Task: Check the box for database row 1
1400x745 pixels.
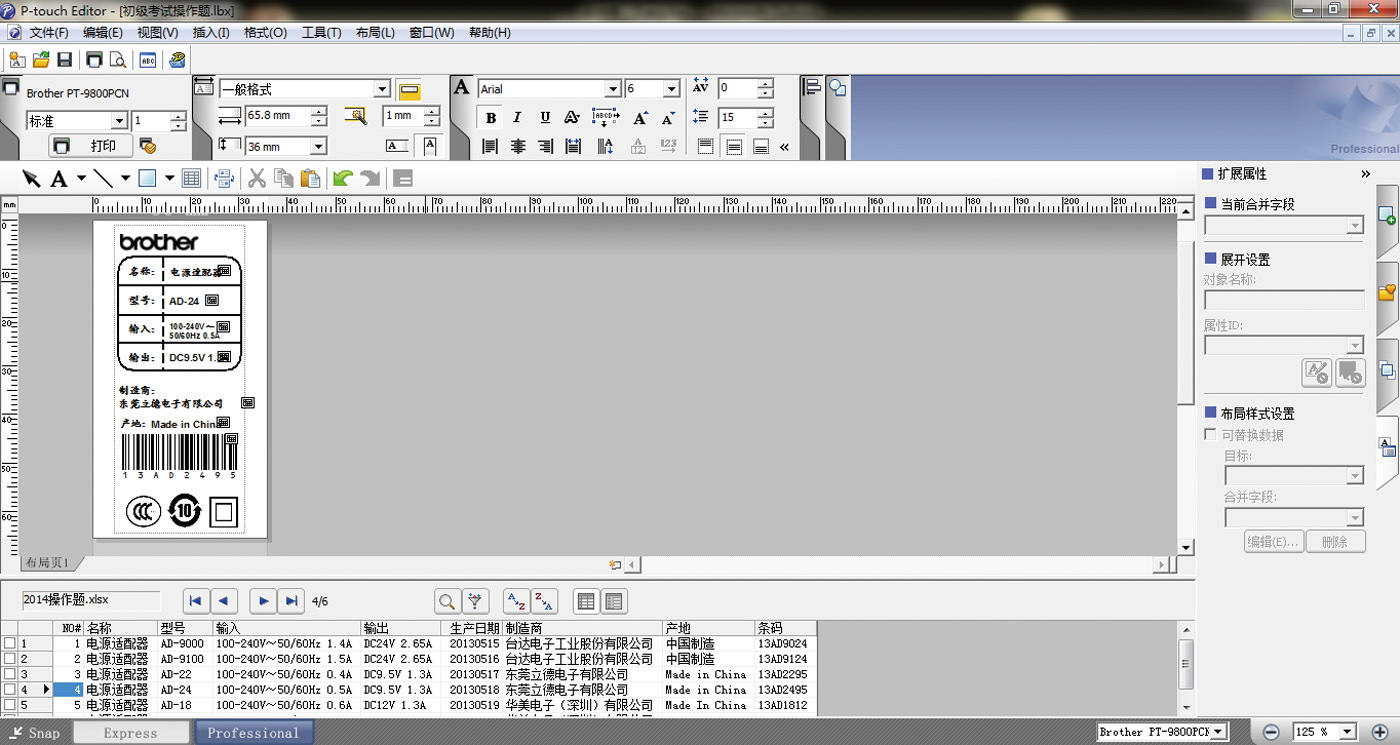Action: point(10,644)
